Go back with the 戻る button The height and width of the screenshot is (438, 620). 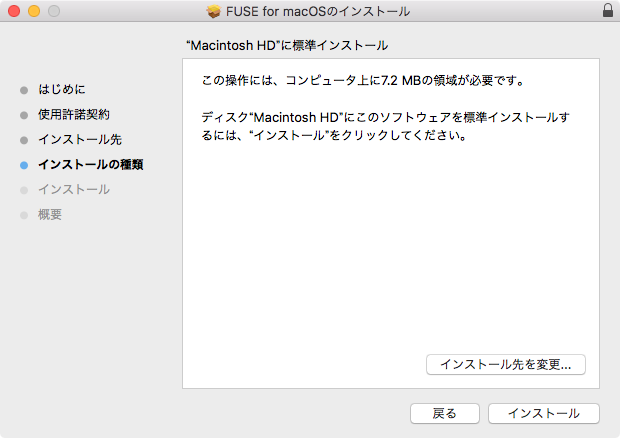tap(445, 413)
